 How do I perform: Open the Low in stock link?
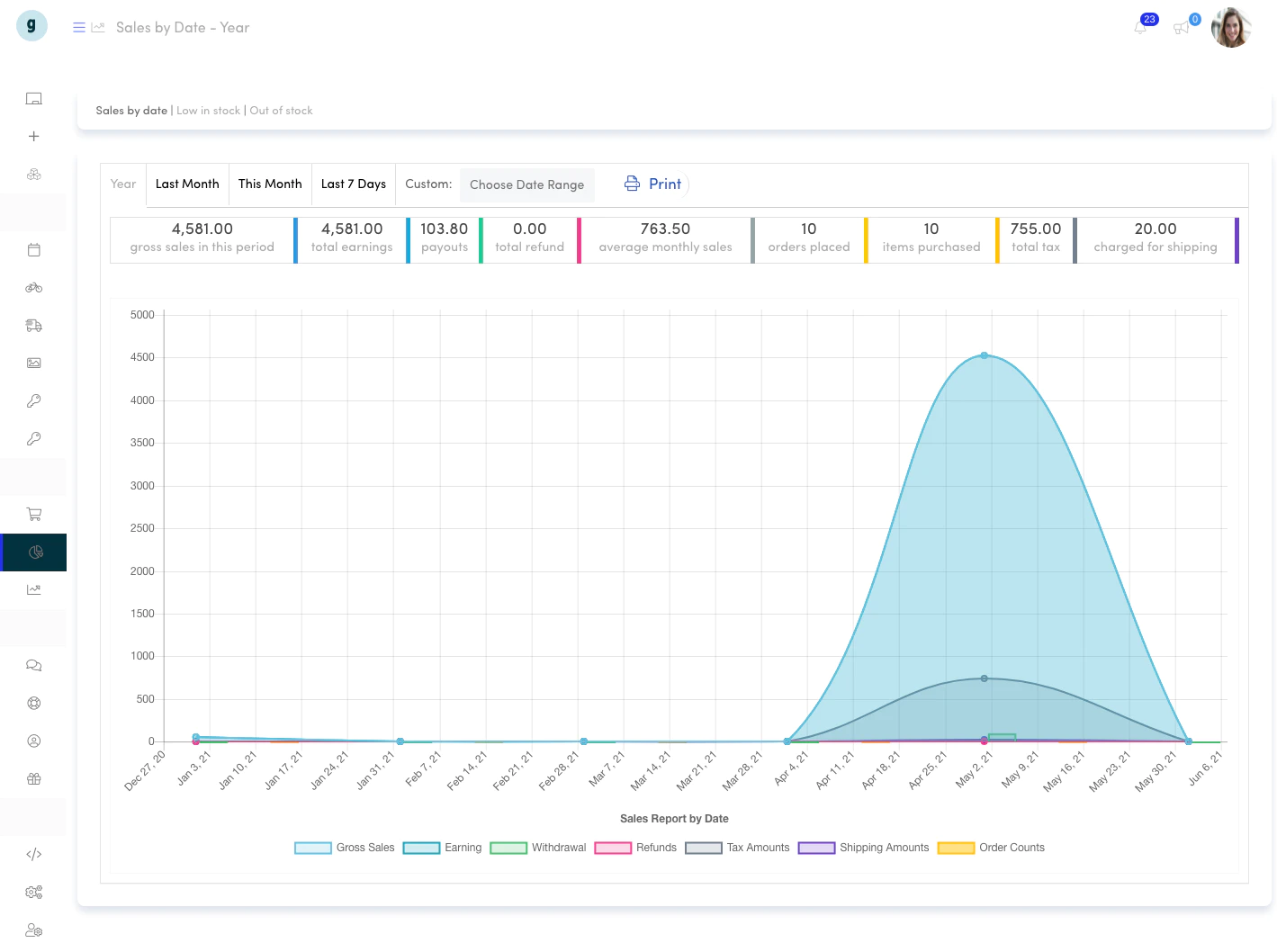209,111
